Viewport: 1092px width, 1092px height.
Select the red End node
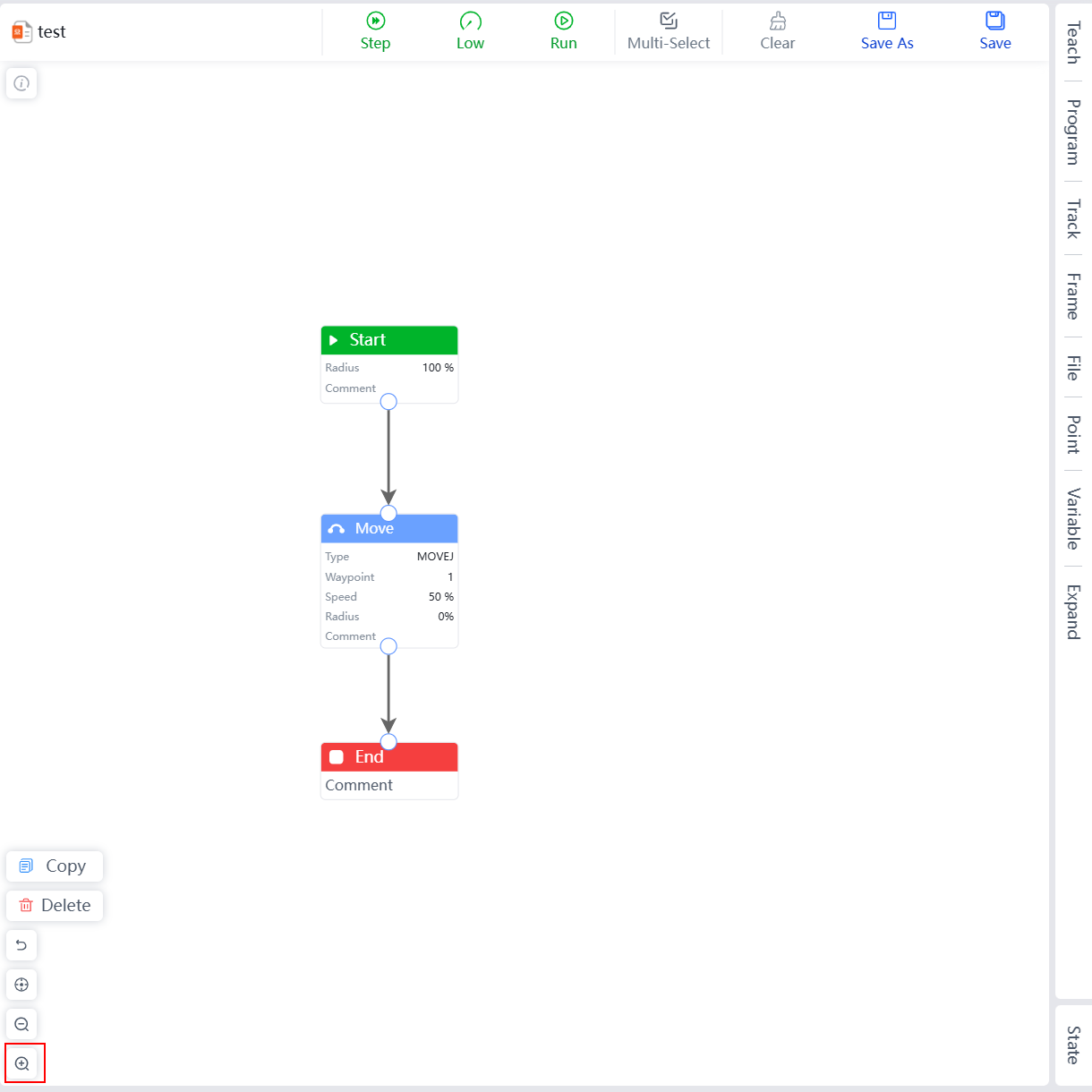tap(389, 757)
